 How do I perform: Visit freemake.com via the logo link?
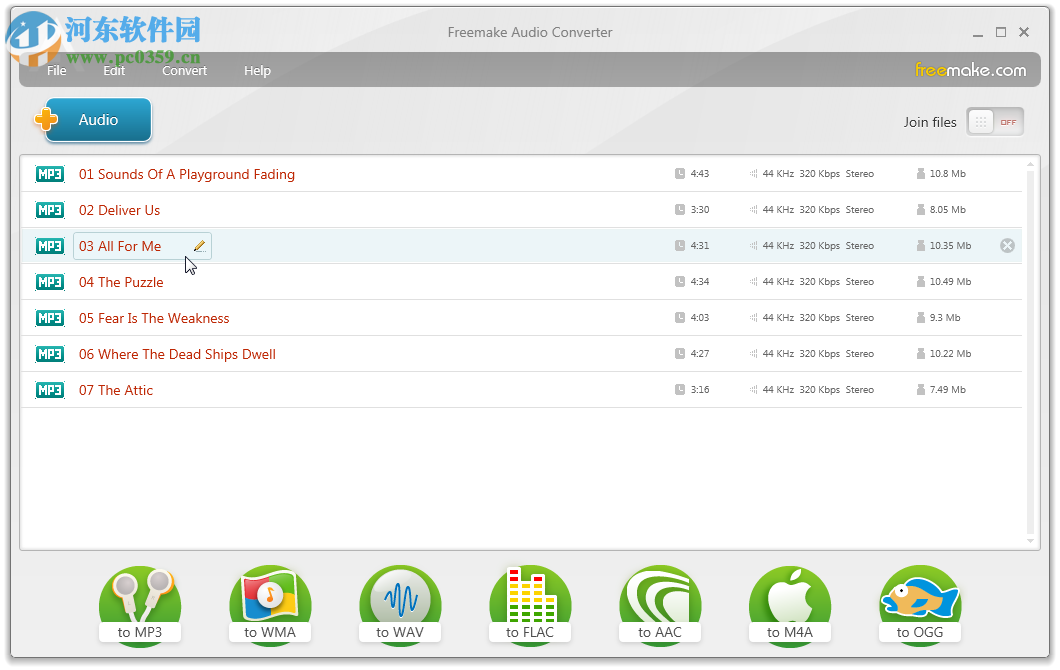(969, 70)
